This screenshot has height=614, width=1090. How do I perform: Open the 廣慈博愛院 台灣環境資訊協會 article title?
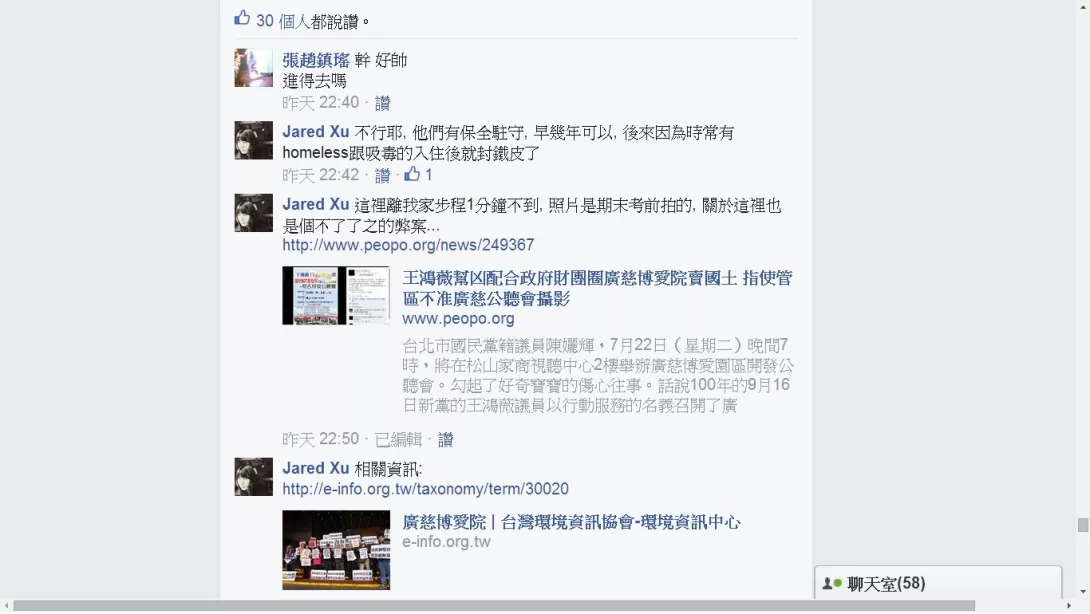tap(571, 522)
